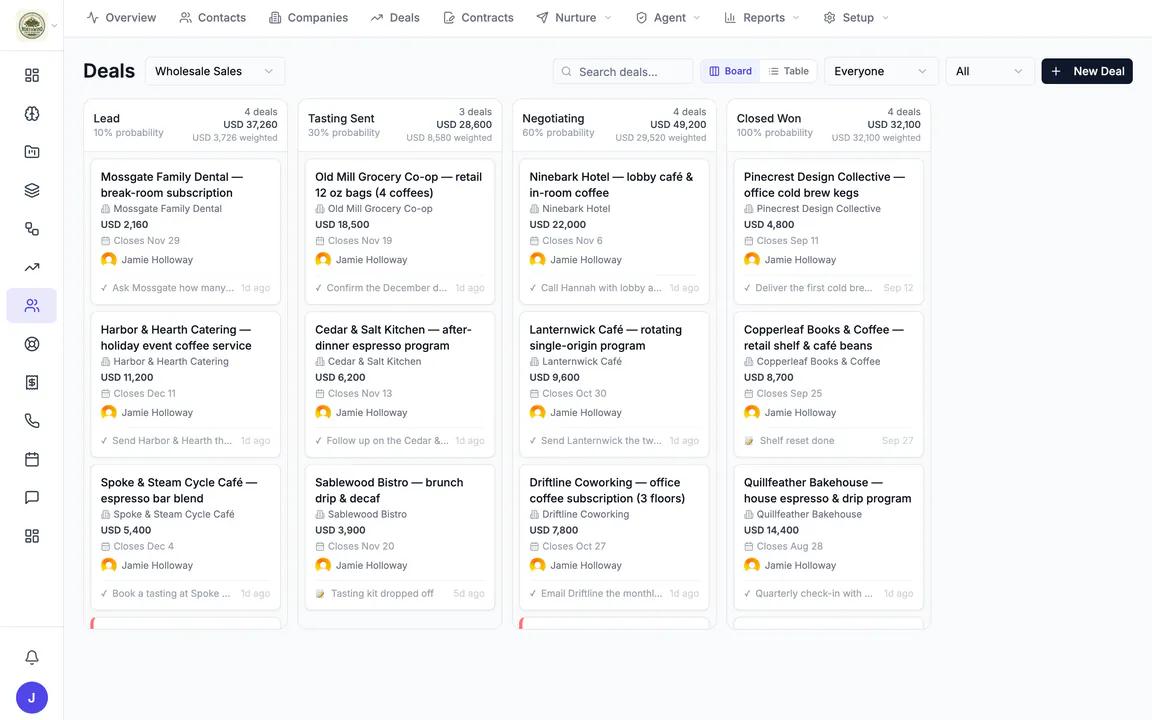Go to Contracts tab
1152x720 pixels.
click(x=478, y=18)
